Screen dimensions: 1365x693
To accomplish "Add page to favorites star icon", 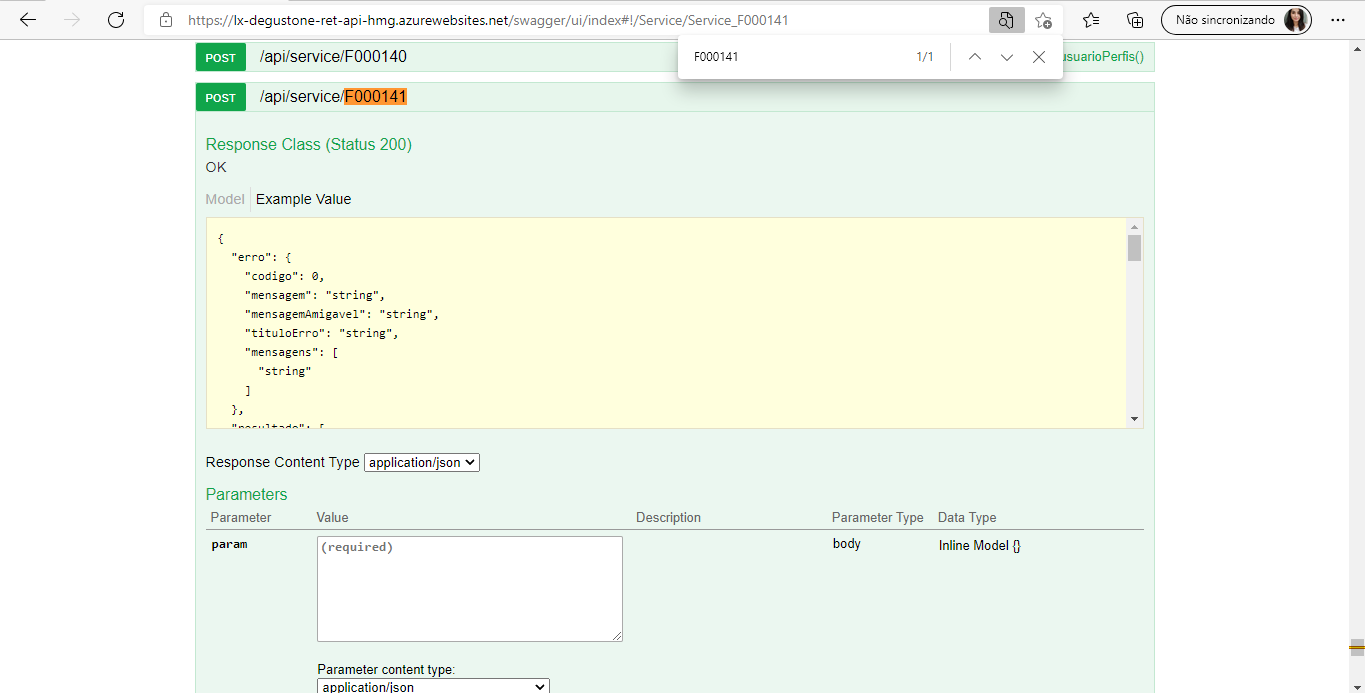I will coord(1043,20).
